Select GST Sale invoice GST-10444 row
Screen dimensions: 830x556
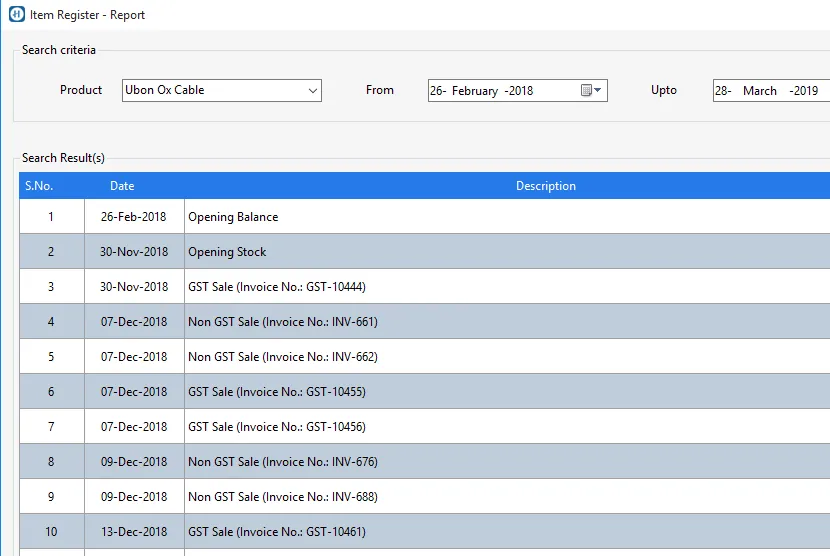point(277,287)
